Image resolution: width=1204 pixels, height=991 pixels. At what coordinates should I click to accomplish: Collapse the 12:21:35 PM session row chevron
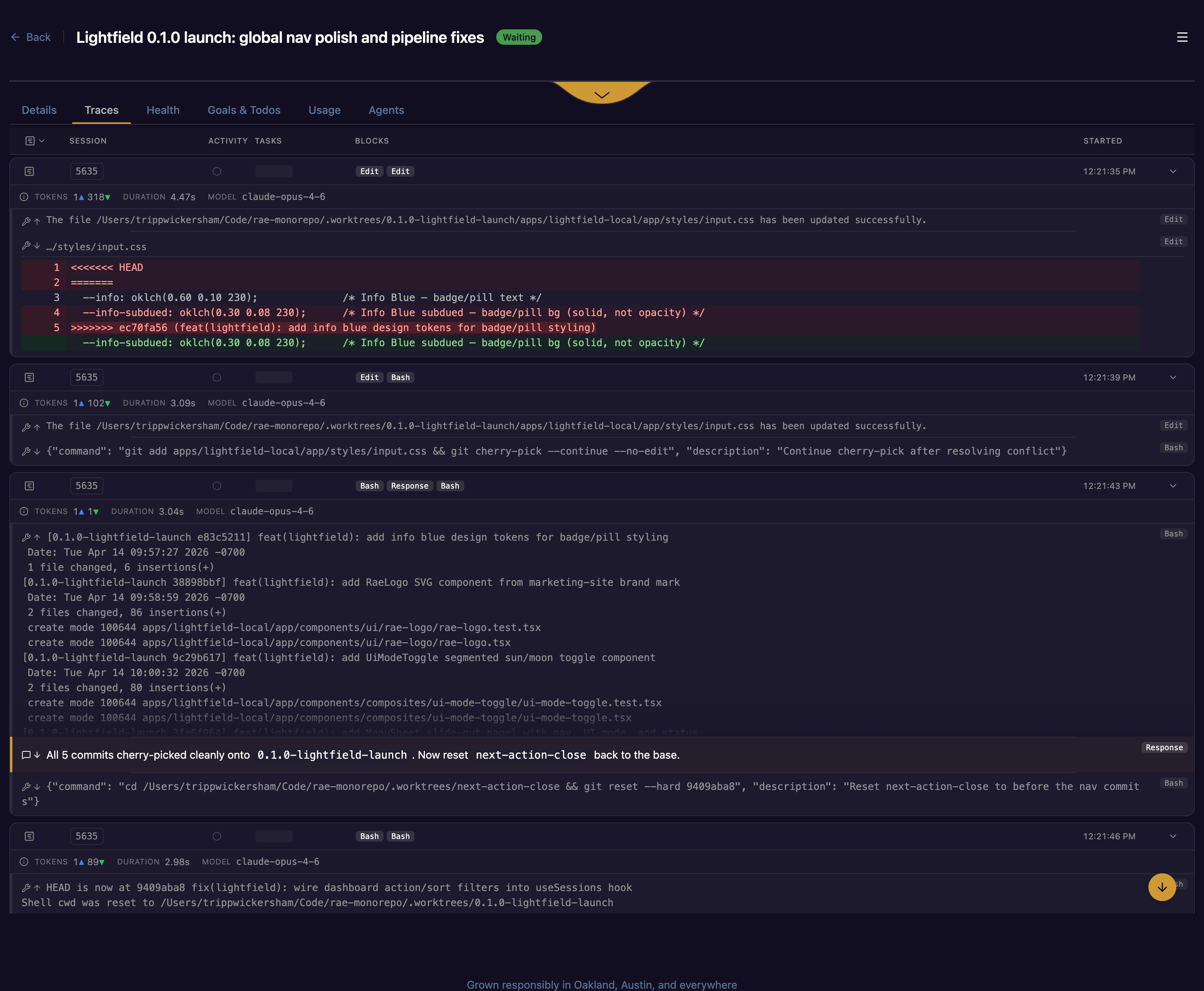[1173, 171]
